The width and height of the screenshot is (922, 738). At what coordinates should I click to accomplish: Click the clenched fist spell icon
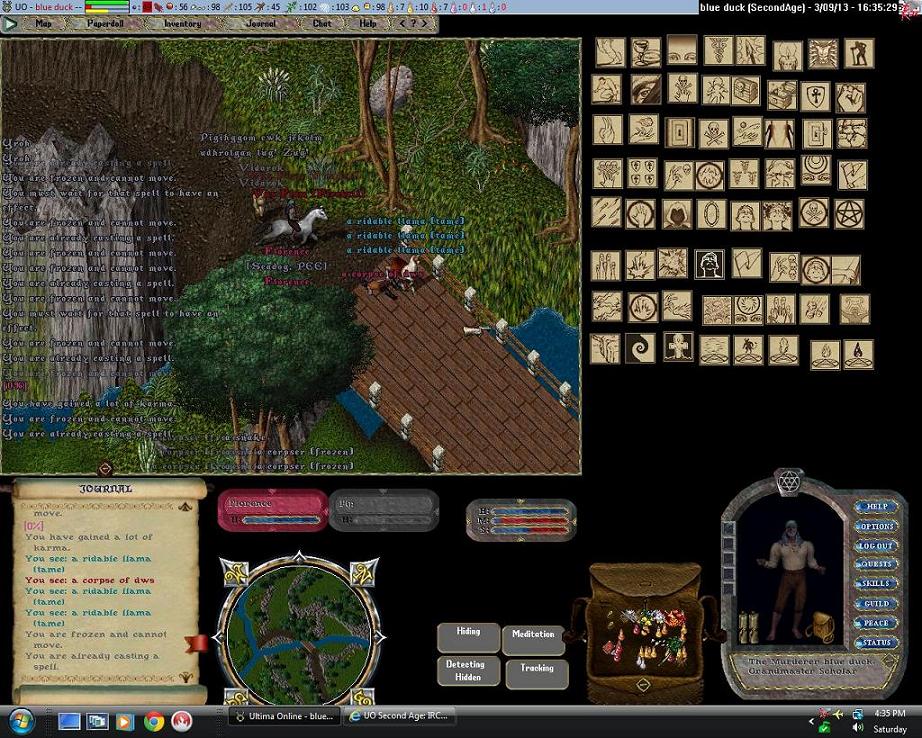tap(850, 98)
